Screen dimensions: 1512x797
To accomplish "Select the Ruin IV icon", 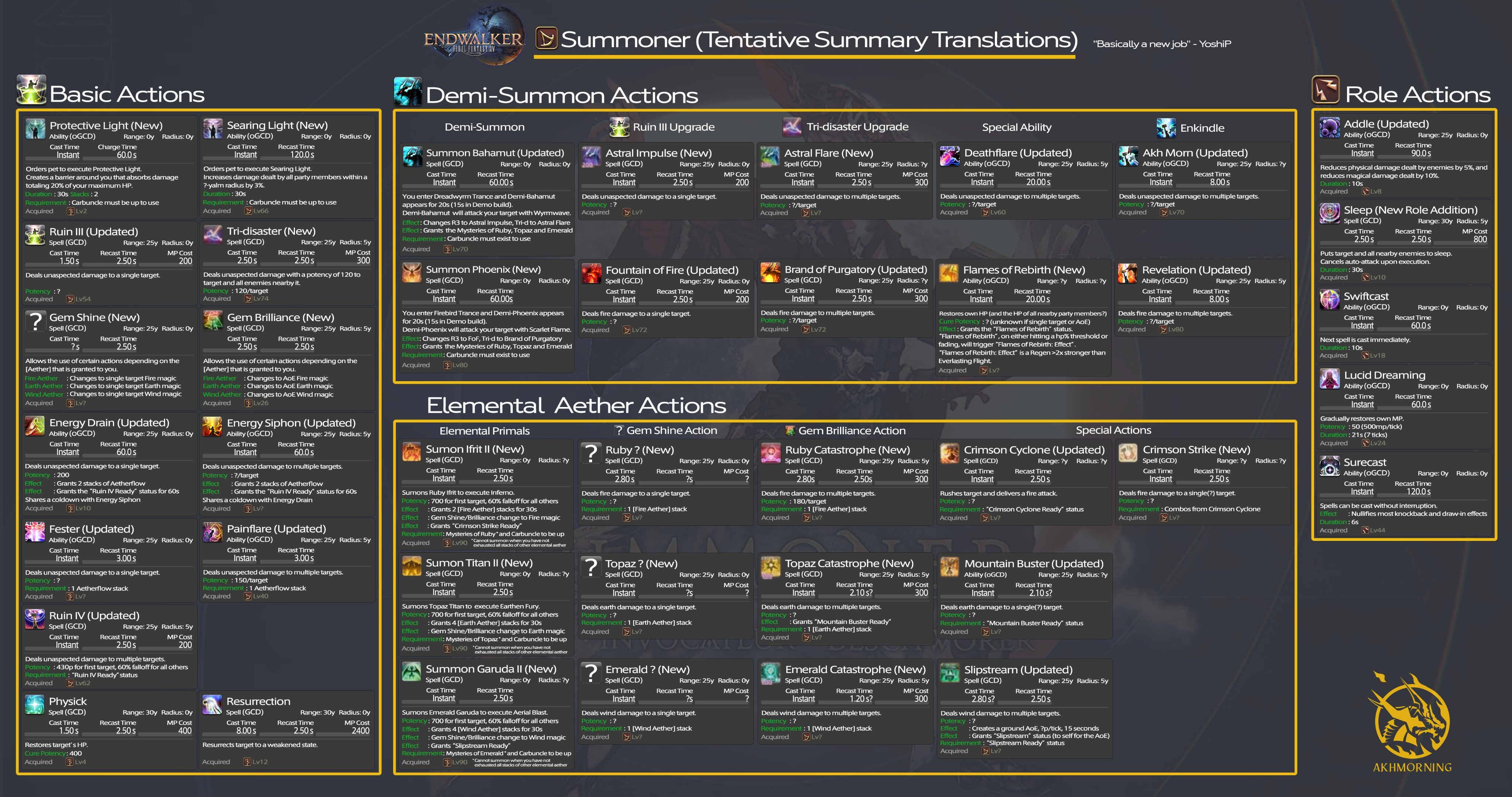I will pyautogui.click(x=35, y=619).
